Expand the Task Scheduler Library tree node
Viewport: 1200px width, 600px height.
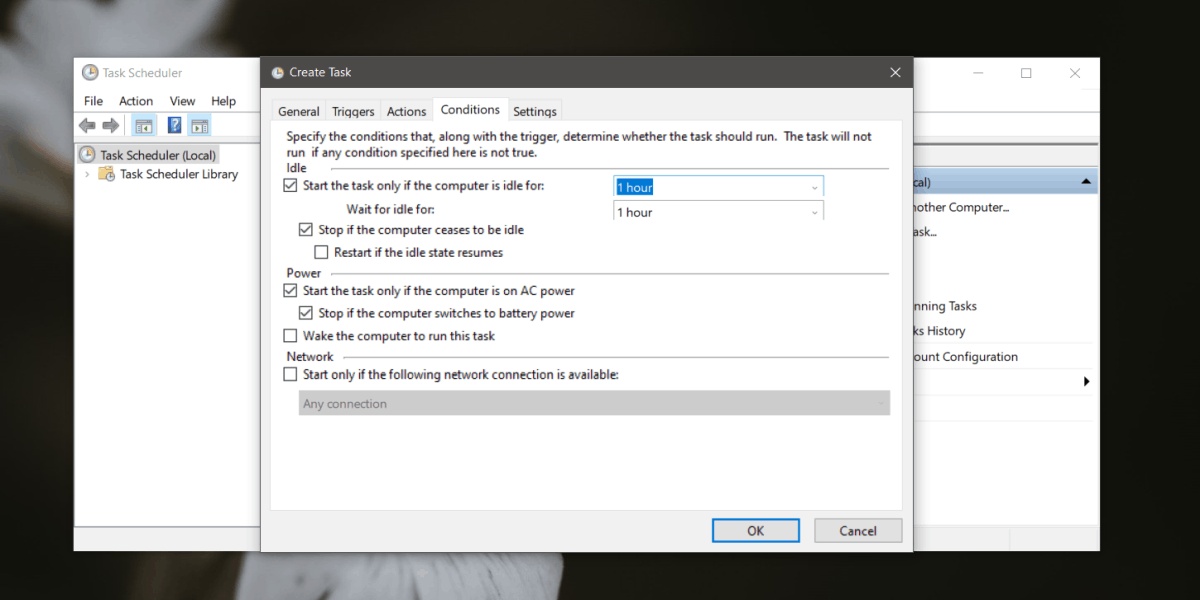pos(88,174)
